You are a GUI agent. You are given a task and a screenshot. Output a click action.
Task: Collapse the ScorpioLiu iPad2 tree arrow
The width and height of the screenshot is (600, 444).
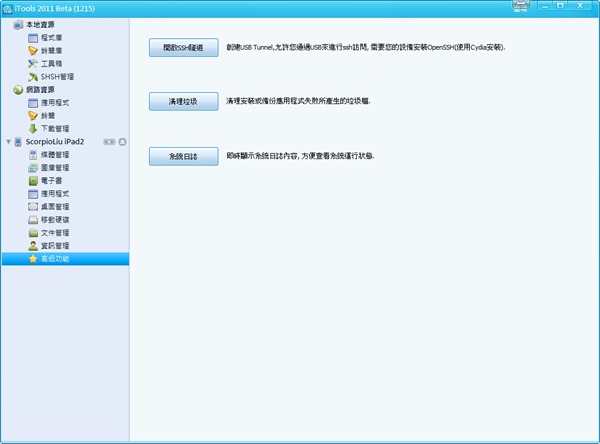pos(8,142)
